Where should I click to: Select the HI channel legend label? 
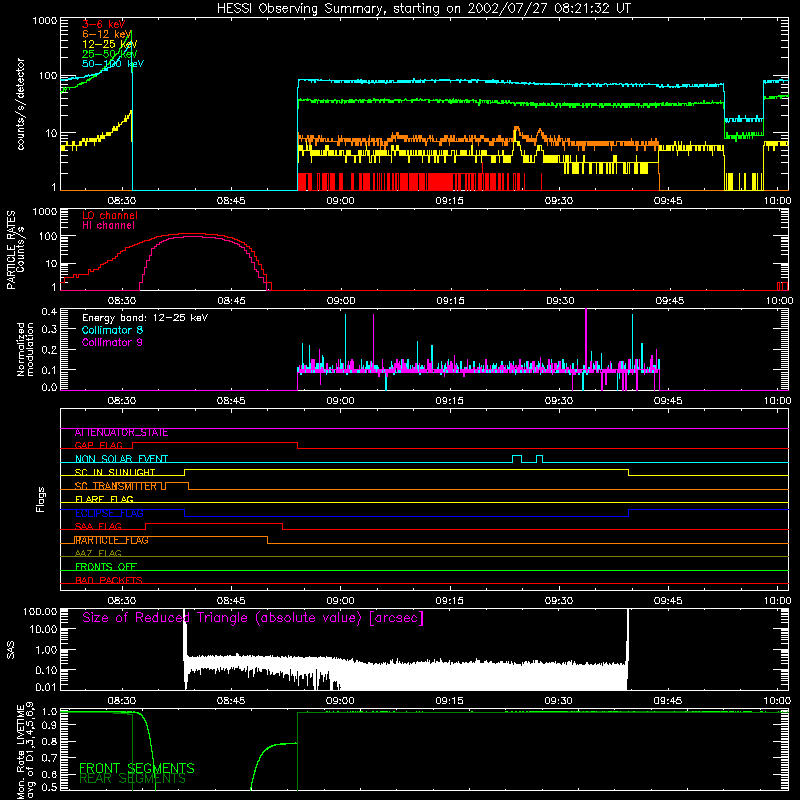click(108, 226)
